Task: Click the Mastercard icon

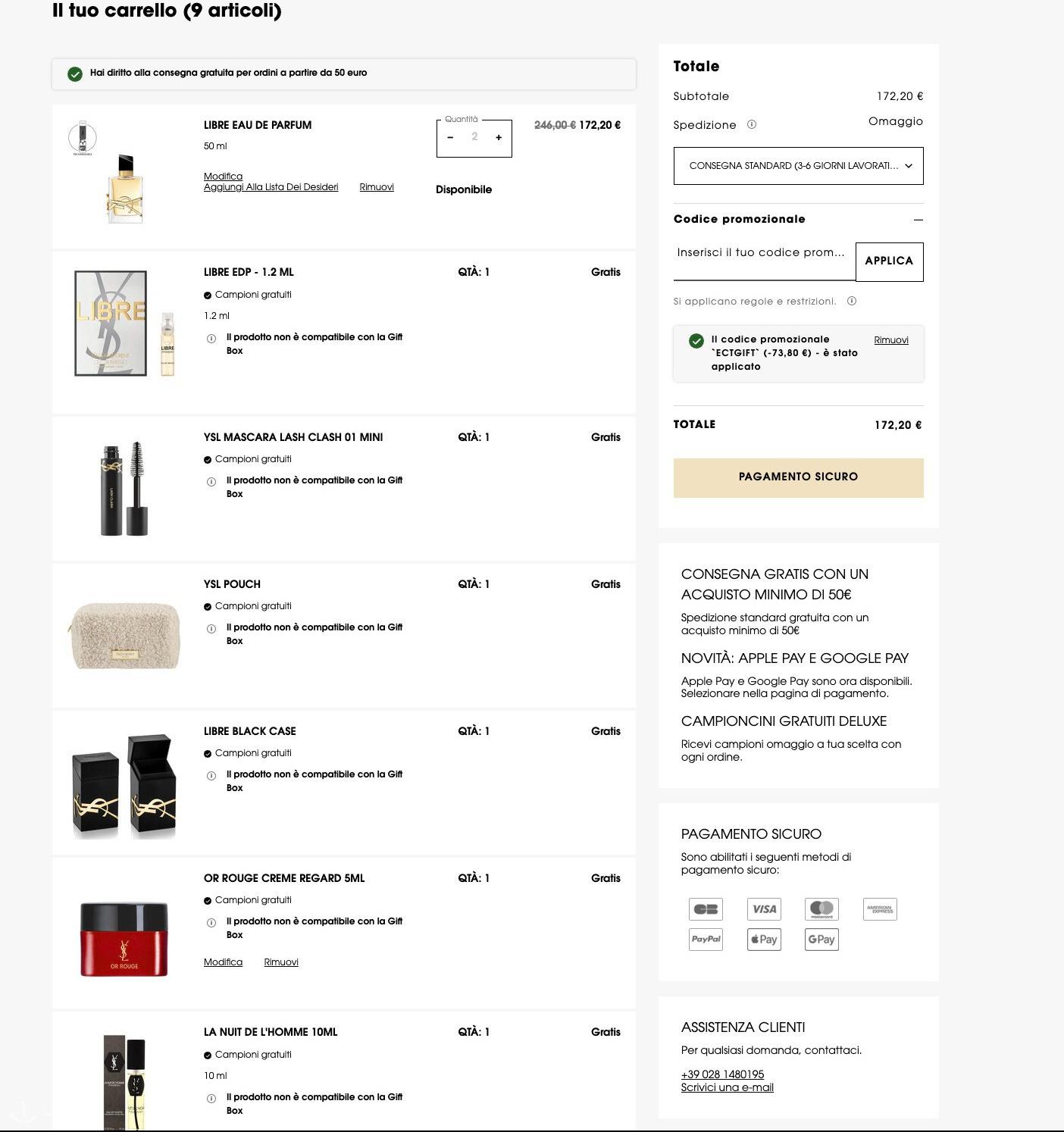Action: [x=821, y=908]
